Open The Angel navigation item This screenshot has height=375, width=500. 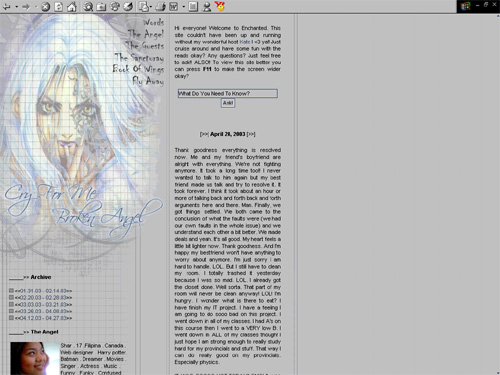pyautogui.click(x=146, y=34)
